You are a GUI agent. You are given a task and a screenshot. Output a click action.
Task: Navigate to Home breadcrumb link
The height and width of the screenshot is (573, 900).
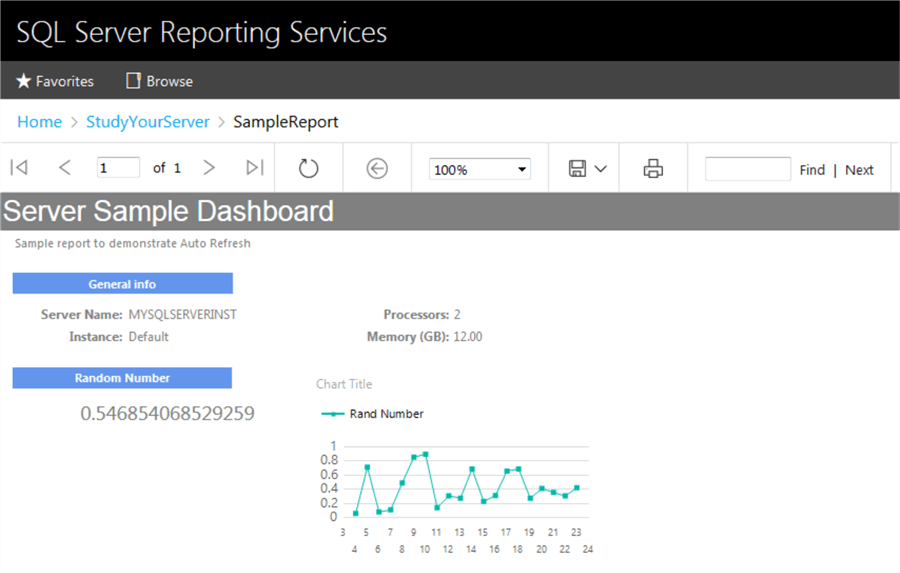point(39,122)
